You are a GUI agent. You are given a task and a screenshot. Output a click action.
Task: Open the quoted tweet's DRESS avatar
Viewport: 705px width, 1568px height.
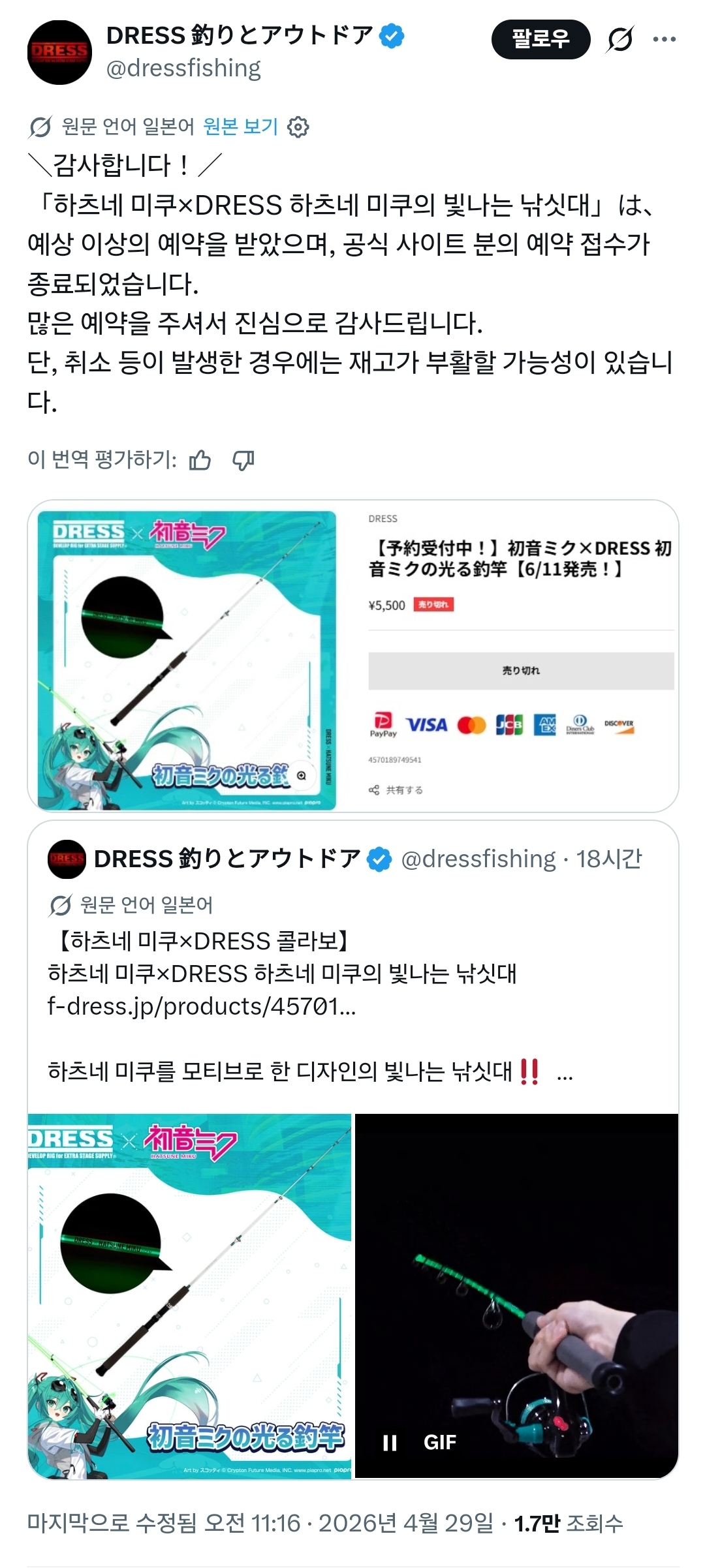67,859
